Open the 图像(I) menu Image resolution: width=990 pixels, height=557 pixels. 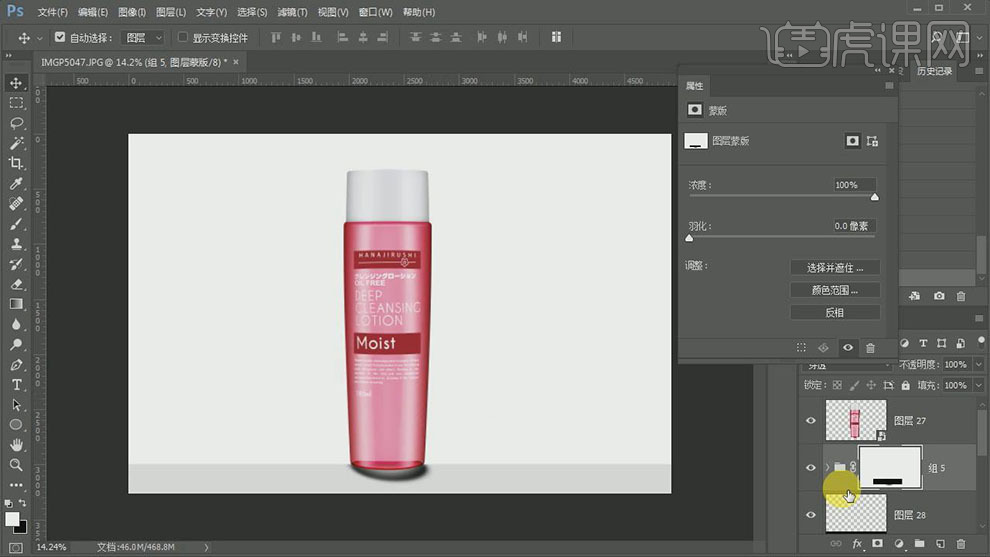click(131, 12)
